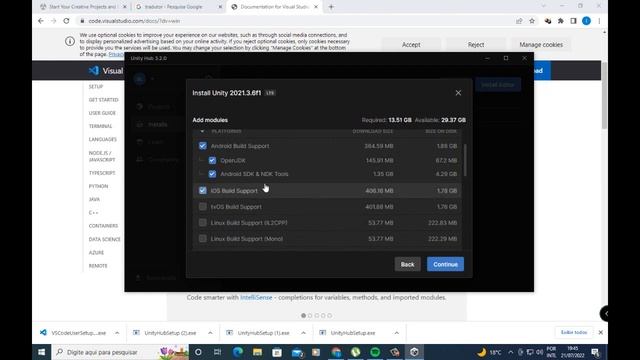Open the DATA SCIENCE docs section
This screenshot has width=640, height=360.
[104, 239]
